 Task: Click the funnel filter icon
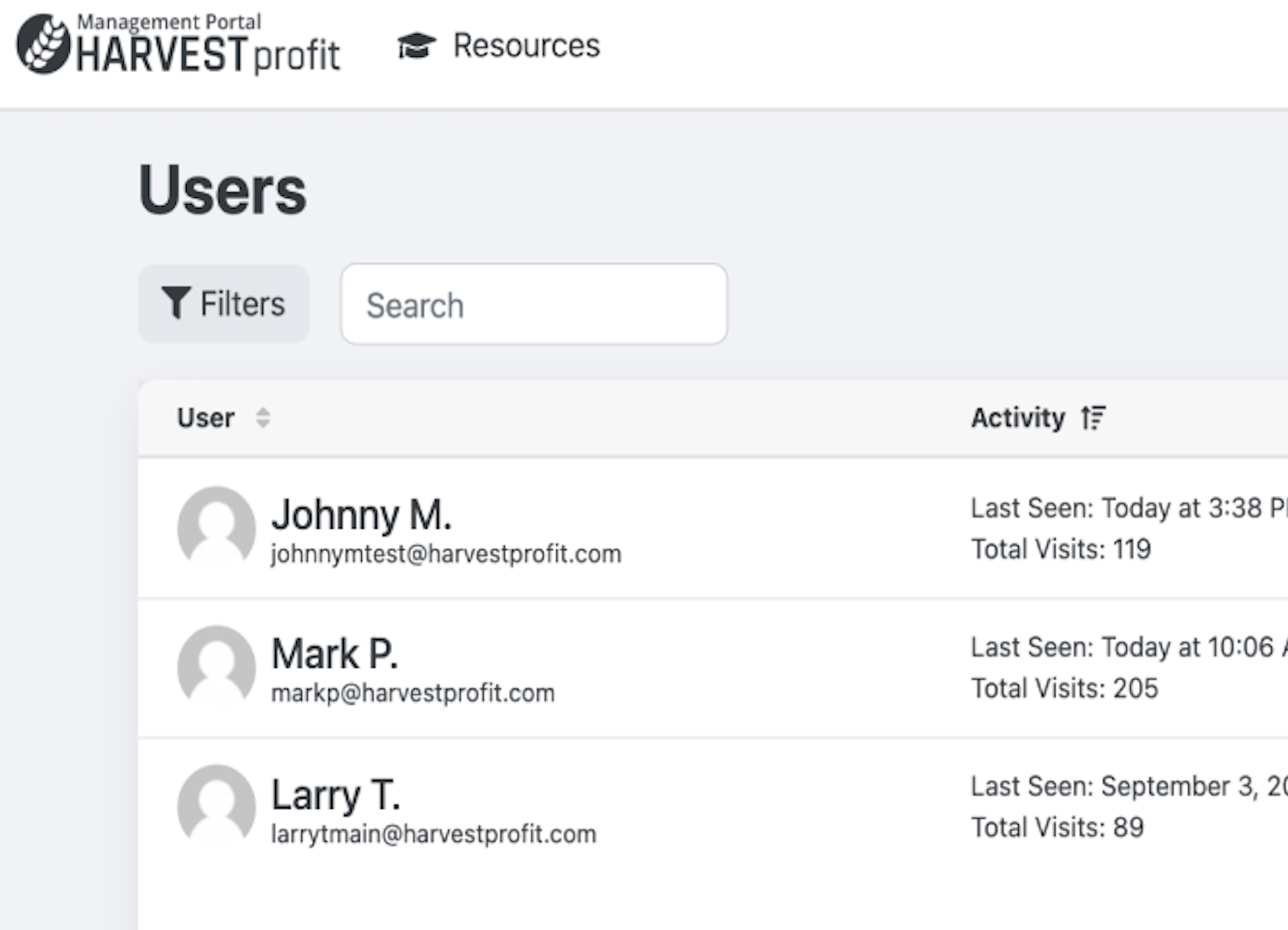click(175, 302)
